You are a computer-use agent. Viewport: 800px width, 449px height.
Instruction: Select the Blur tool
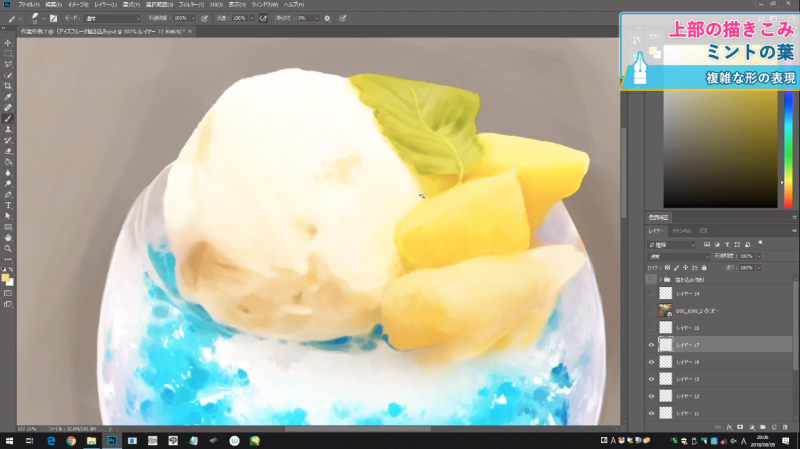click(x=8, y=172)
